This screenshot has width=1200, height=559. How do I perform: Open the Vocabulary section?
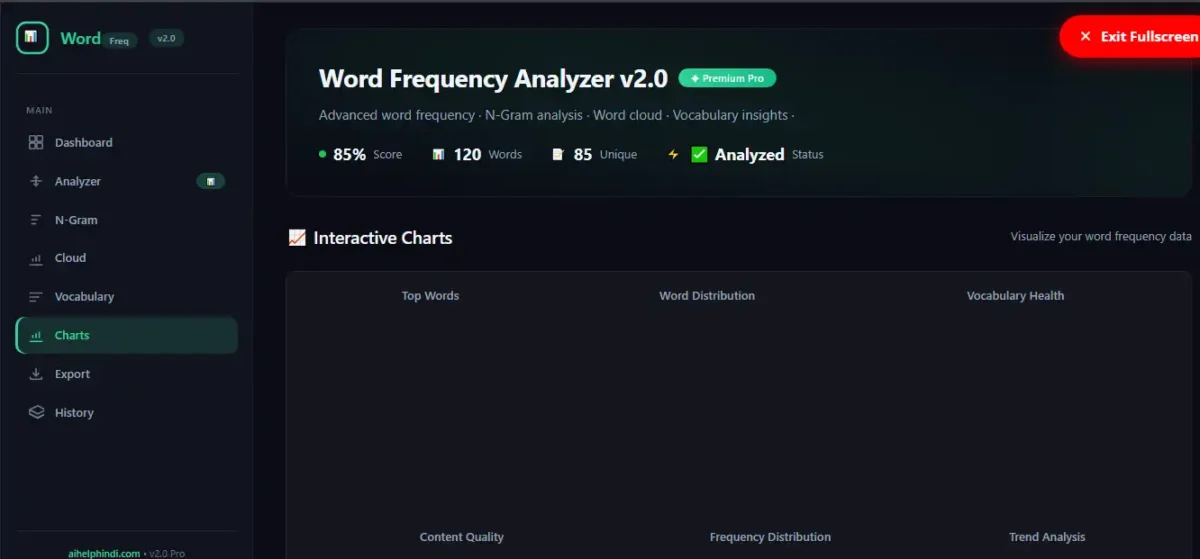127,297
